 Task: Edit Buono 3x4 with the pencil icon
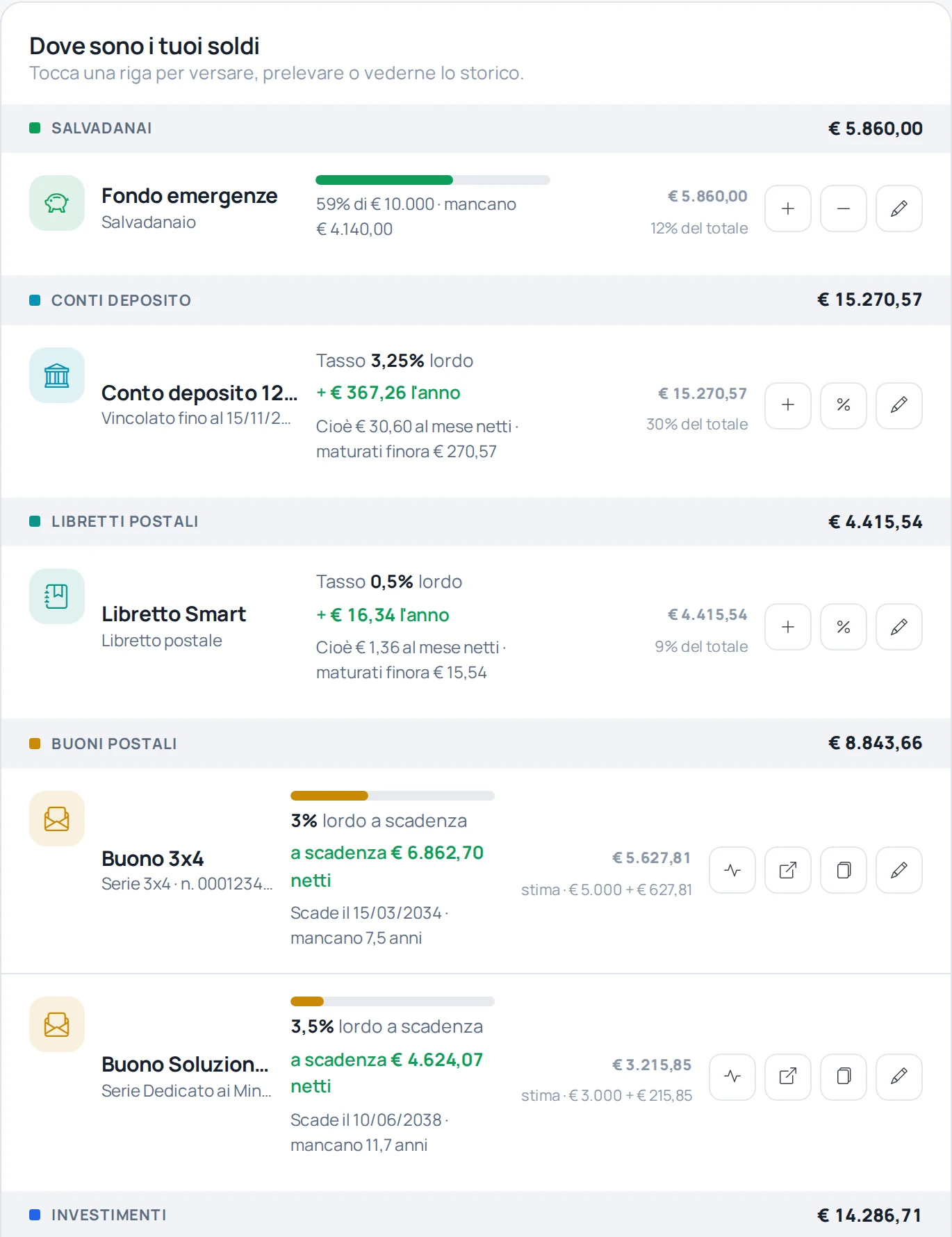click(x=899, y=870)
